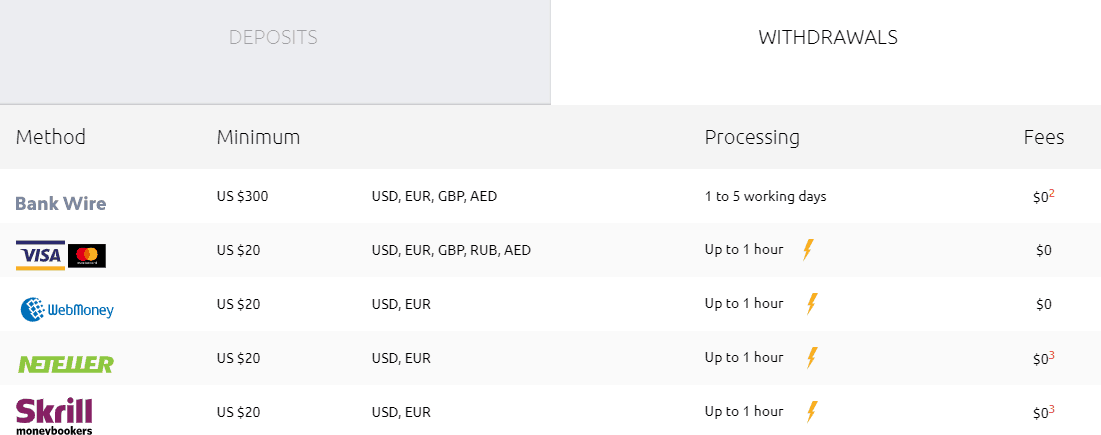This screenshot has height=435, width=1101.
Task: Click the Minimum column header
Action: pos(258,137)
